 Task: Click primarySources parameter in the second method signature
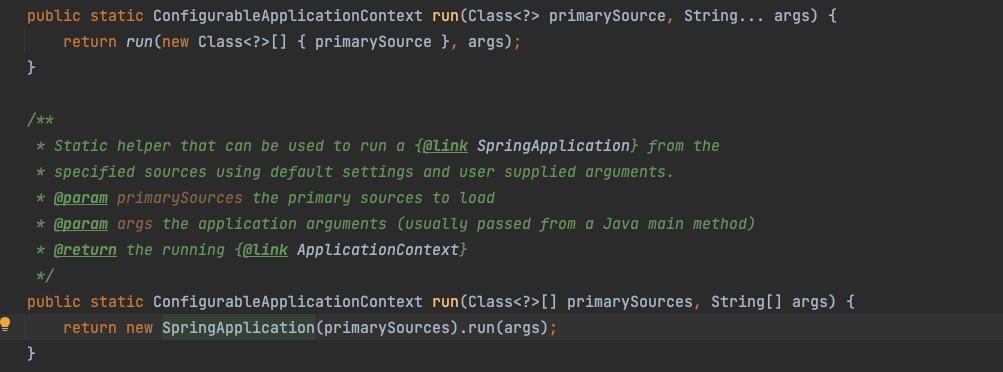pos(629,301)
